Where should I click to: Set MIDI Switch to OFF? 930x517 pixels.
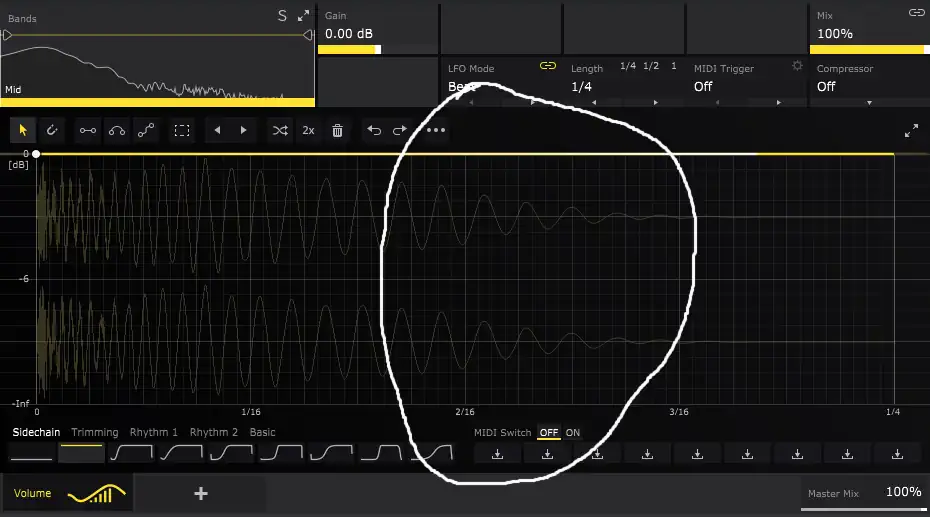coord(549,433)
